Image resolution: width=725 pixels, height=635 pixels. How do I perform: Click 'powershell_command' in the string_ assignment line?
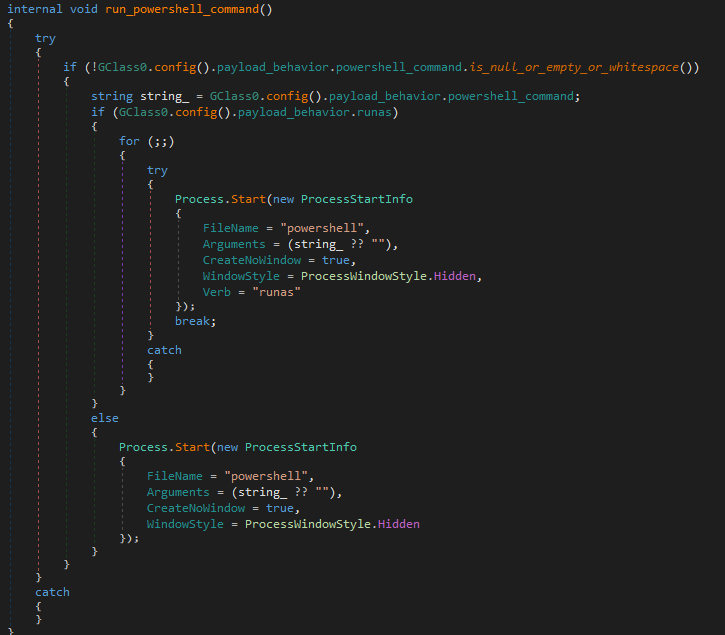pyautogui.click(x=511, y=96)
